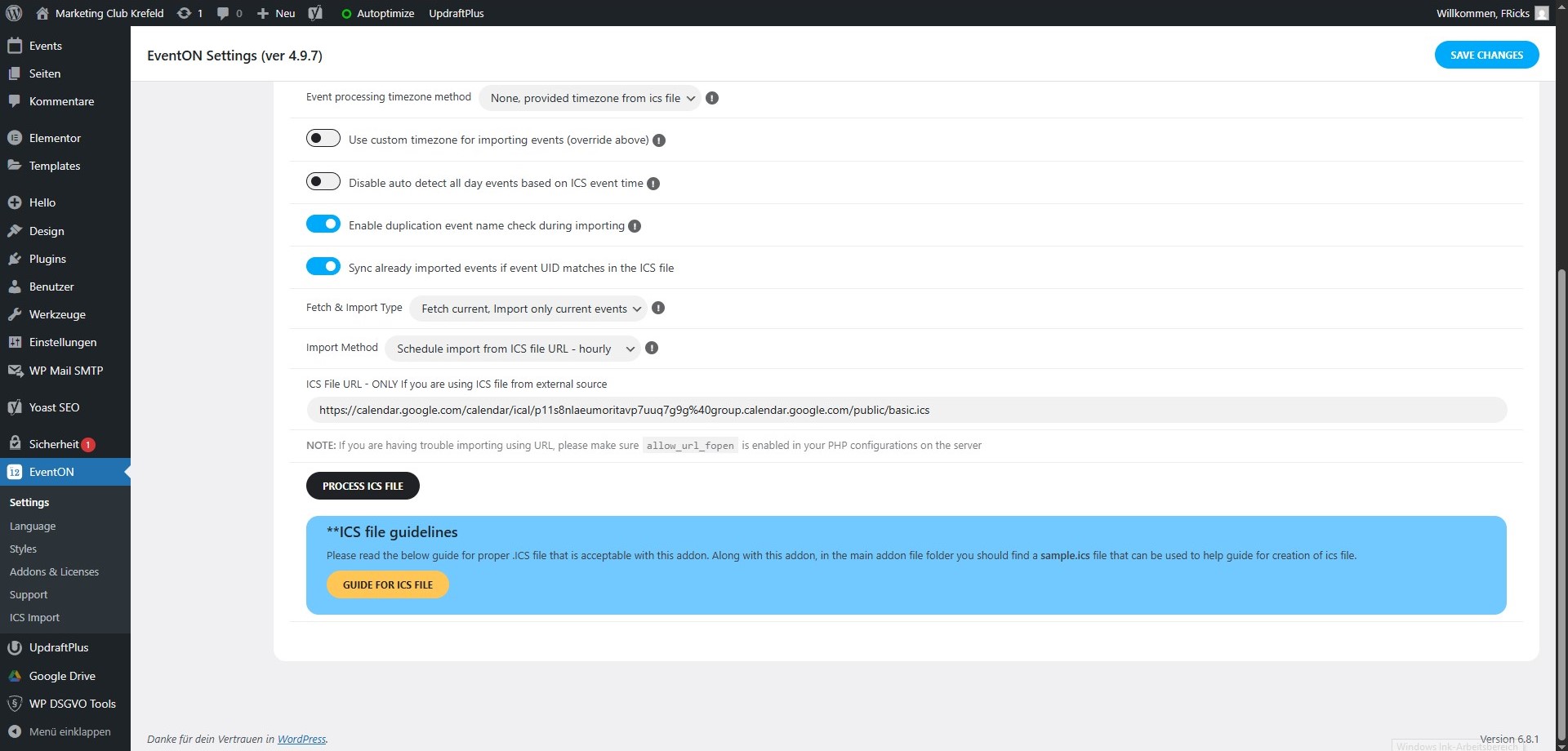Screen dimensions: 1568x751
Task: Open the user avatar for FRicks
Action: click(1542, 13)
